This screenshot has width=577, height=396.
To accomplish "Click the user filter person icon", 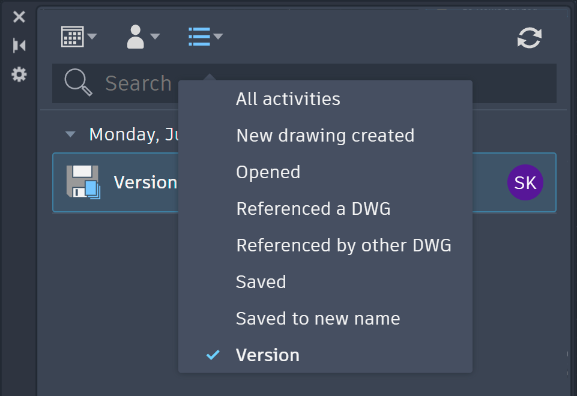I will (x=135, y=37).
